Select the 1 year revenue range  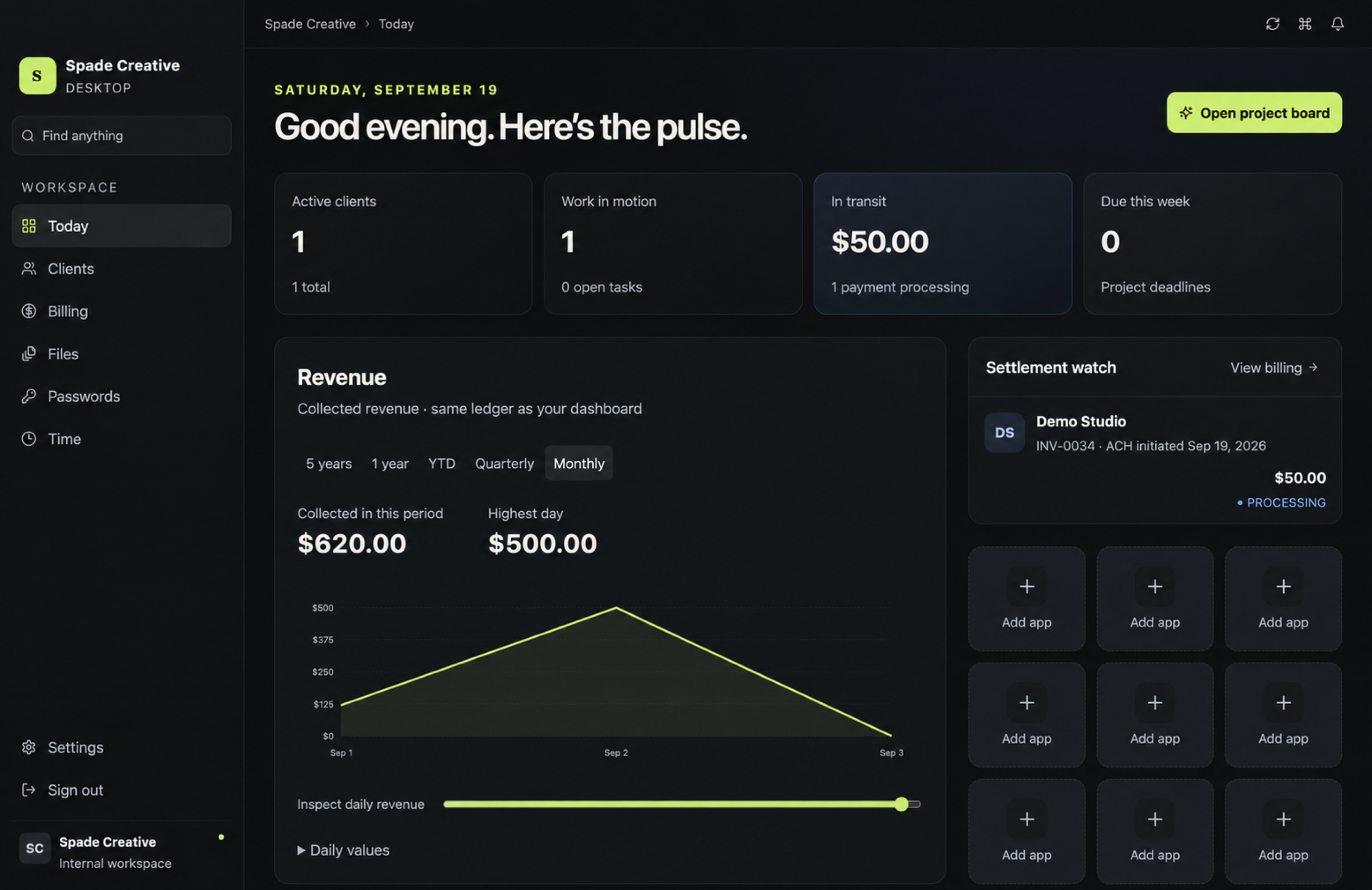point(390,464)
